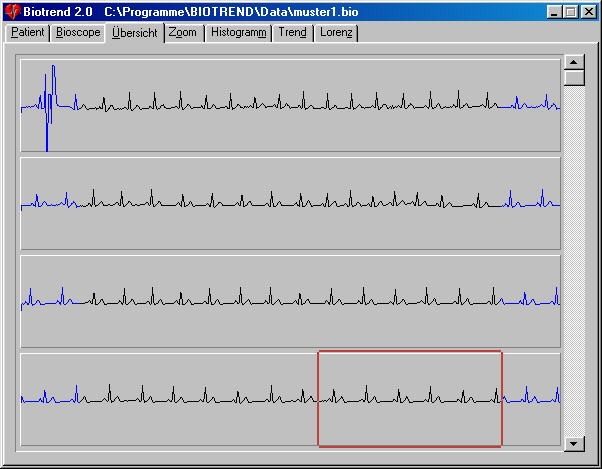602x469 pixels.
Task: Select the third ECG overview strip
Action: [290, 301]
